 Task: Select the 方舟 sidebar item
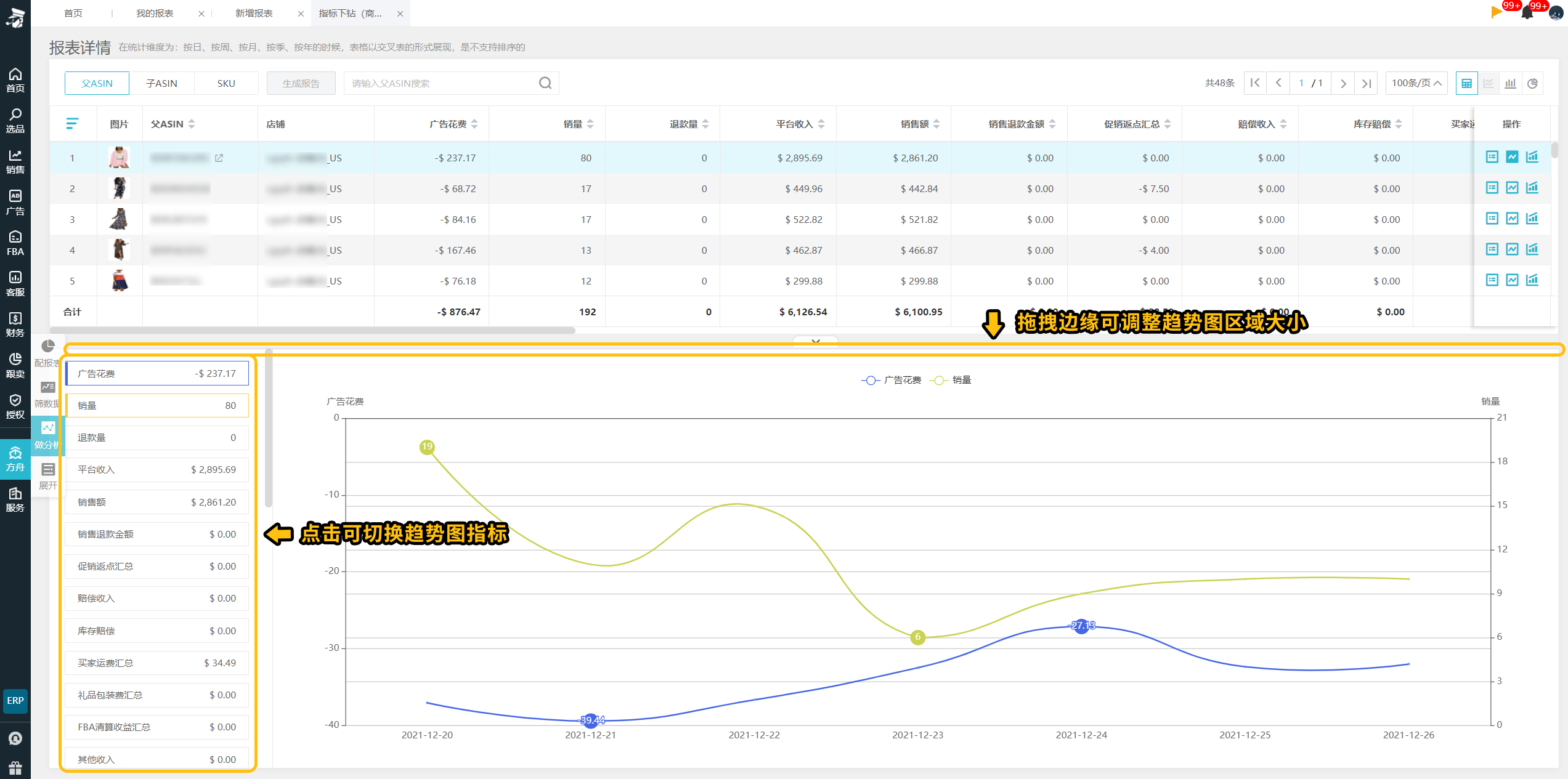point(15,459)
